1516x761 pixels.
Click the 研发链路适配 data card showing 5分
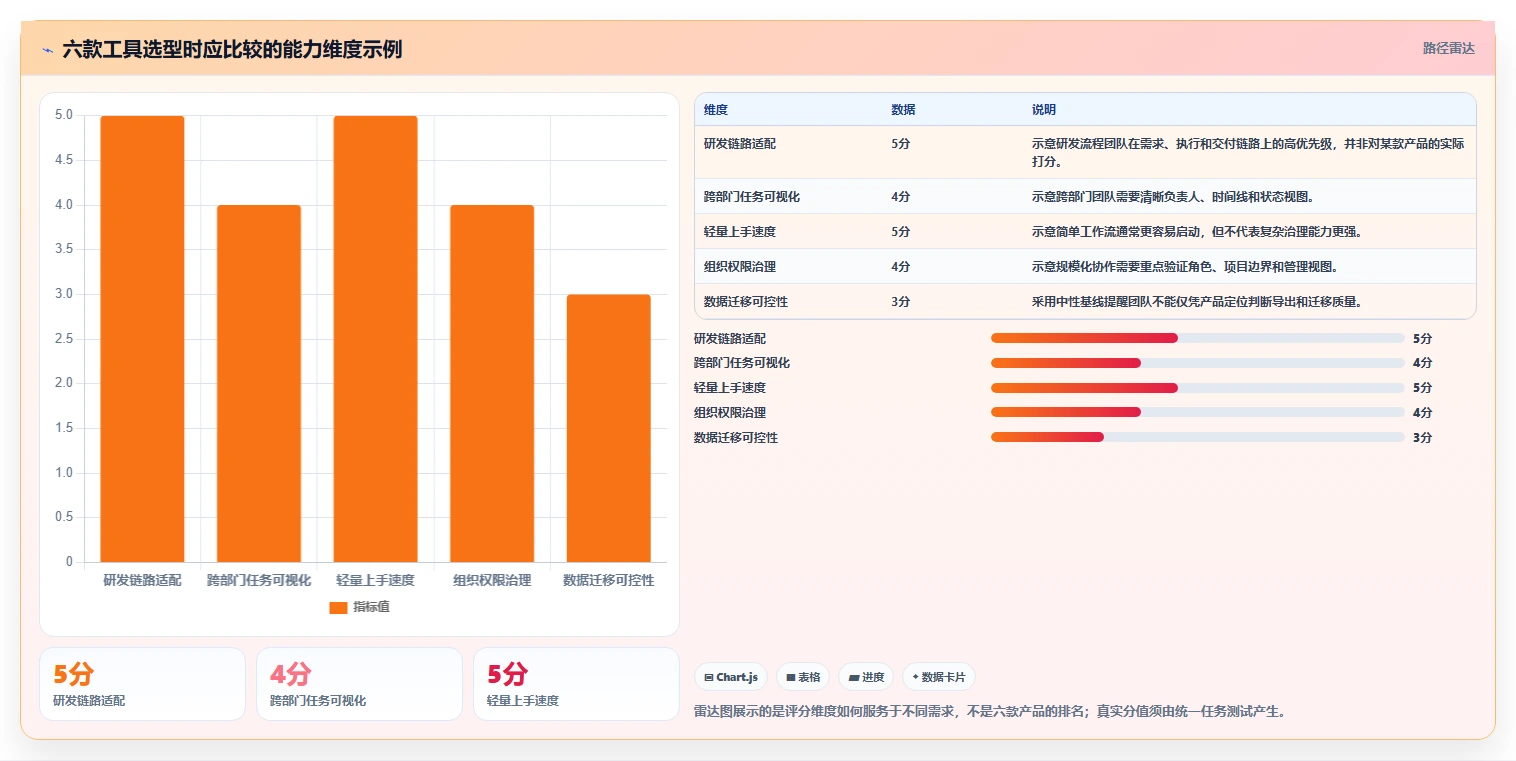coord(142,684)
